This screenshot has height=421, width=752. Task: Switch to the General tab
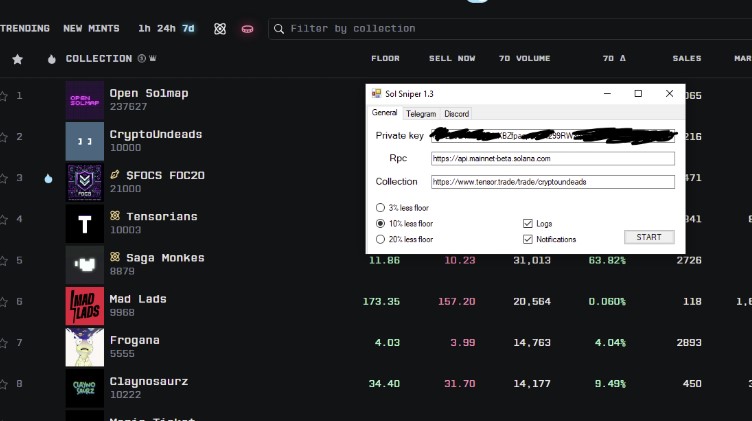coord(385,113)
